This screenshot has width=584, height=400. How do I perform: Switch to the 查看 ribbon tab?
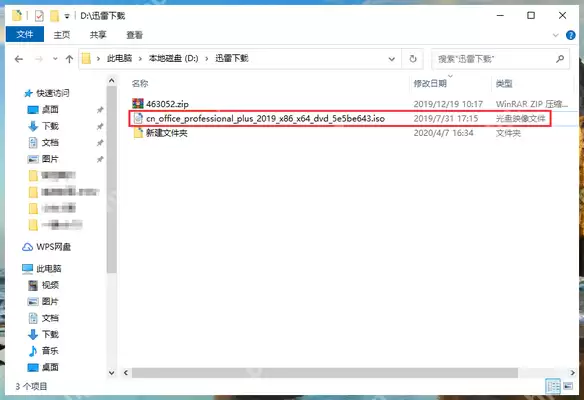(x=134, y=35)
